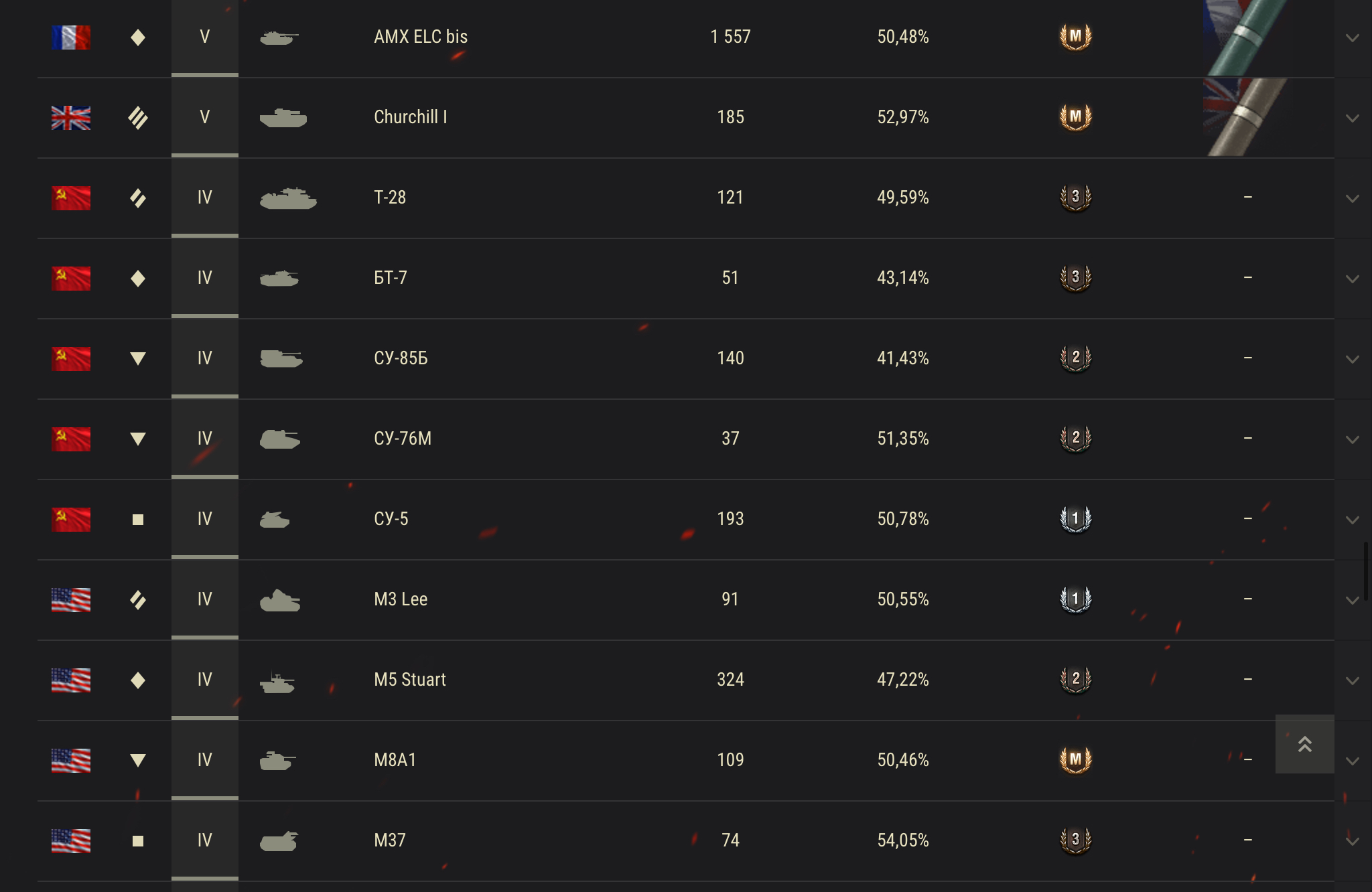Click the Ace Tanker badge for Churchill I
Screen dimensions: 1372x892
(1075, 117)
